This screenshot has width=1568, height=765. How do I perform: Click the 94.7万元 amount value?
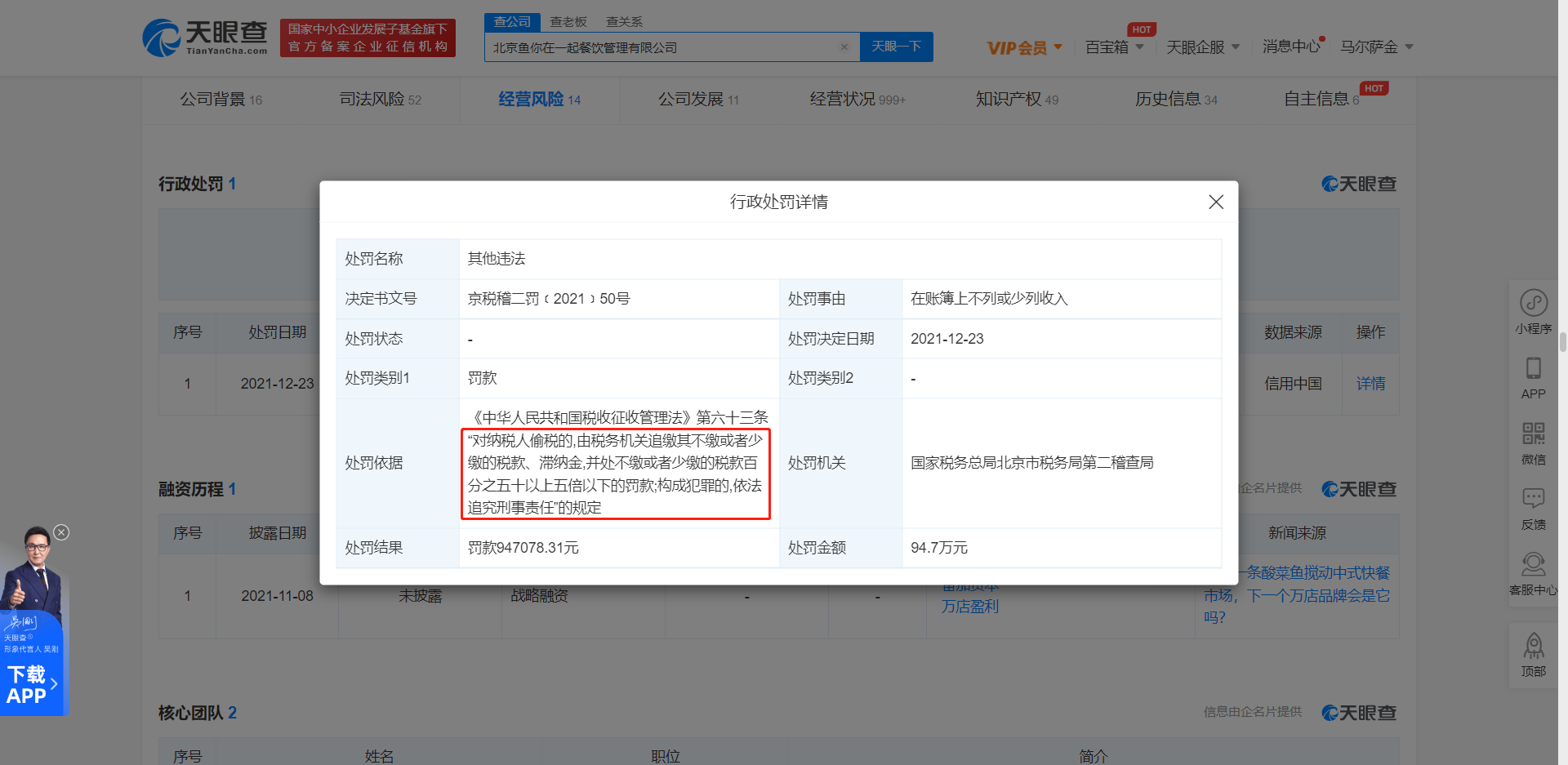[x=939, y=548]
